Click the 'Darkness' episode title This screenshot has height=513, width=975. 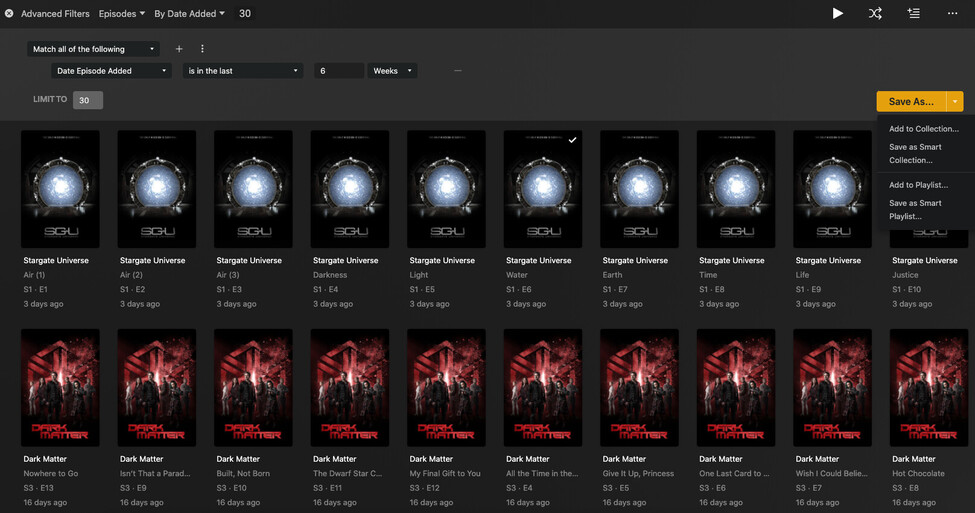click(x=330, y=275)
